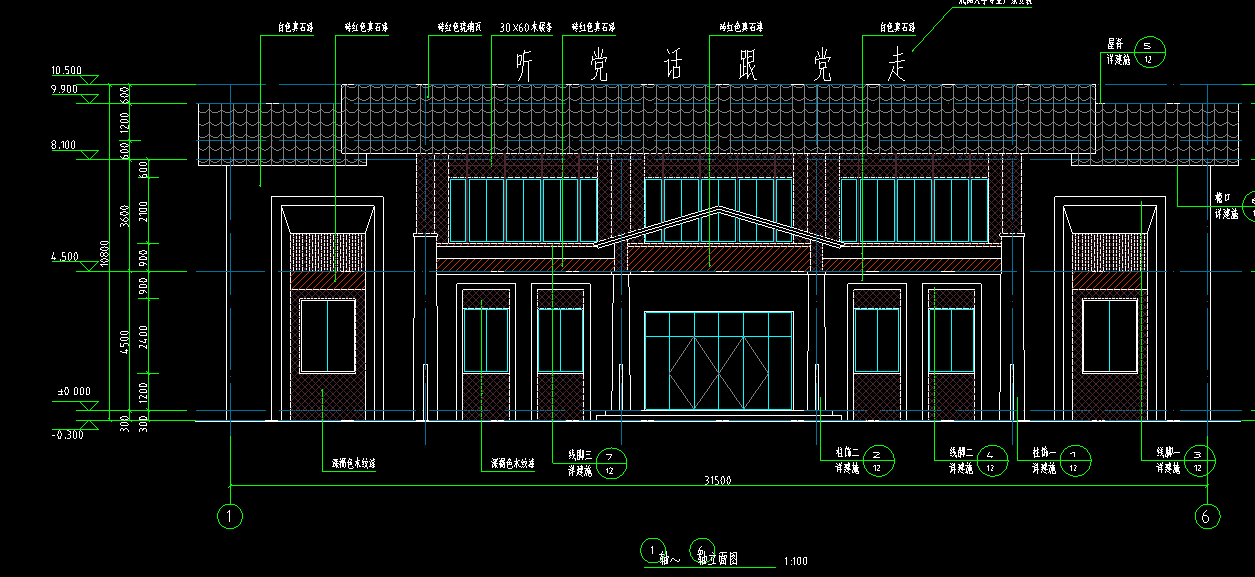1255x577 pixels.
Task: Click detail callout bubble numbered 7
Action: click(612, 462)
